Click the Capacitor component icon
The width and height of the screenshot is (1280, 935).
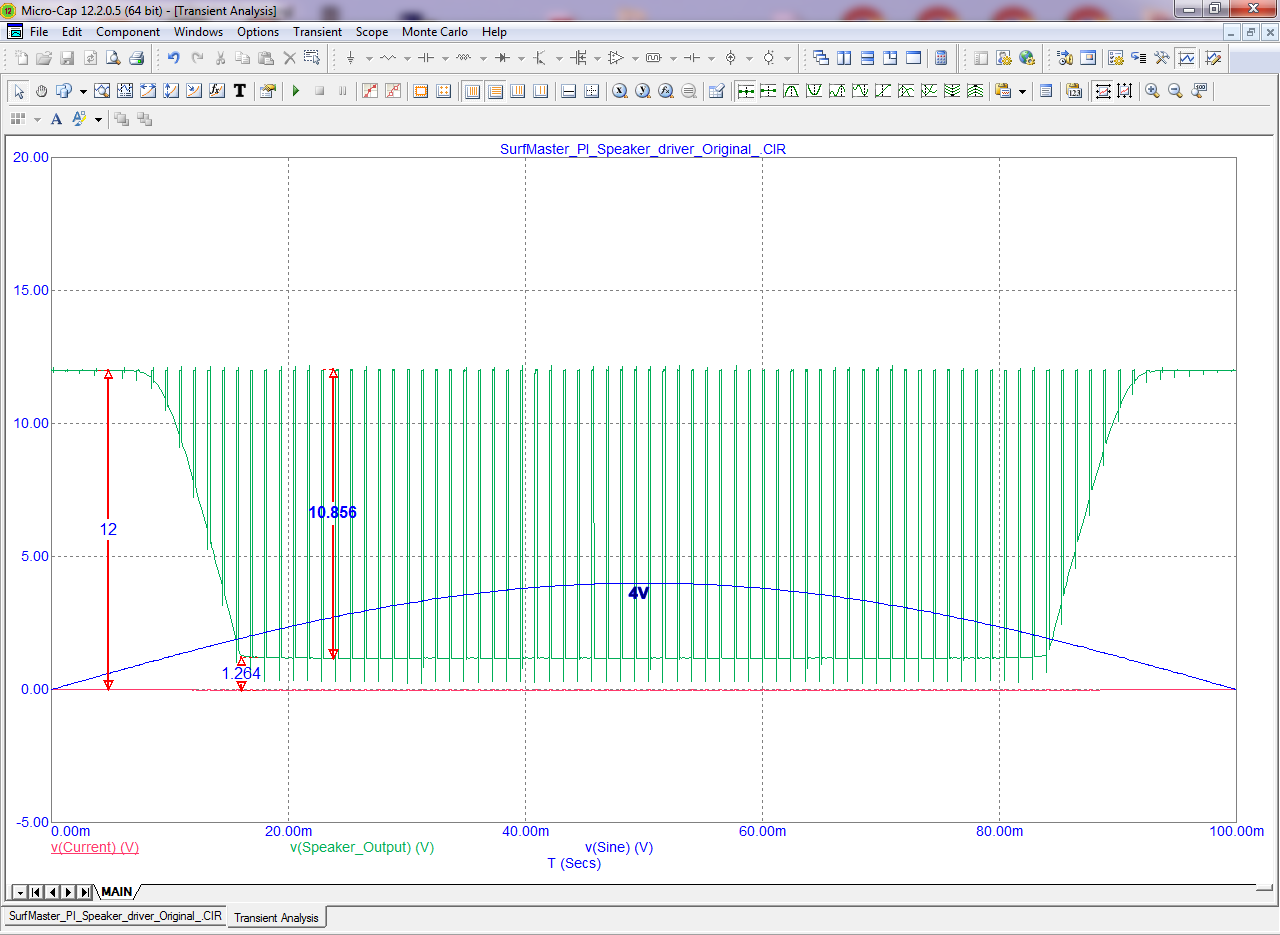(x=426, y=58)
